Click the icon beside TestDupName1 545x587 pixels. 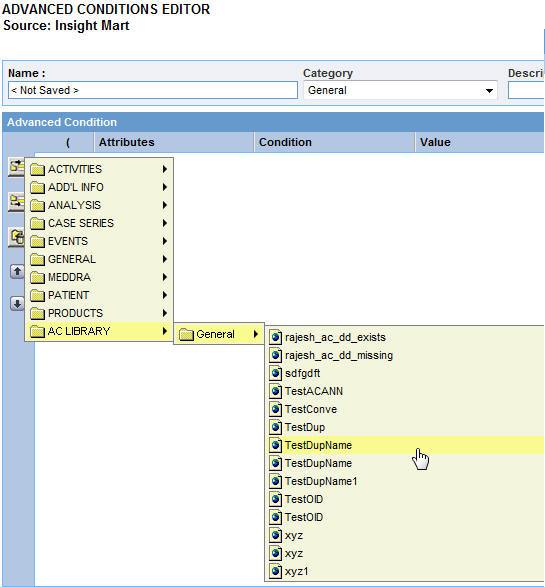tap(275, 481)
